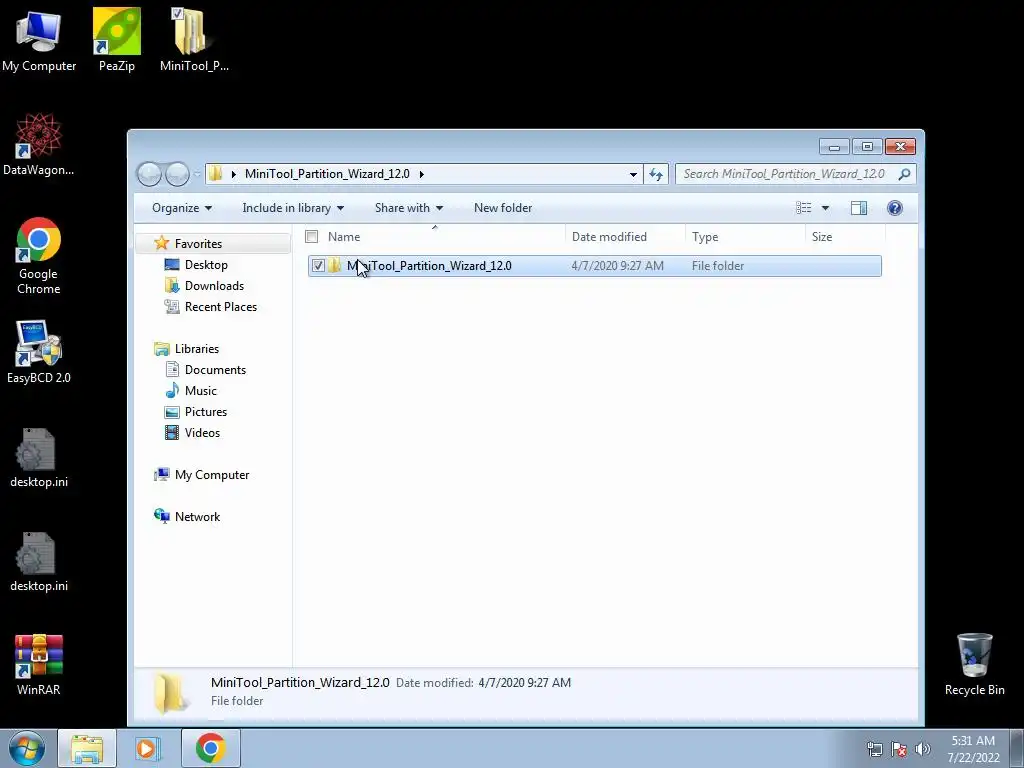Click the large folder thumbnail in details pane
This screenshot has width=1024, height=768.
[x=170, y=692]
